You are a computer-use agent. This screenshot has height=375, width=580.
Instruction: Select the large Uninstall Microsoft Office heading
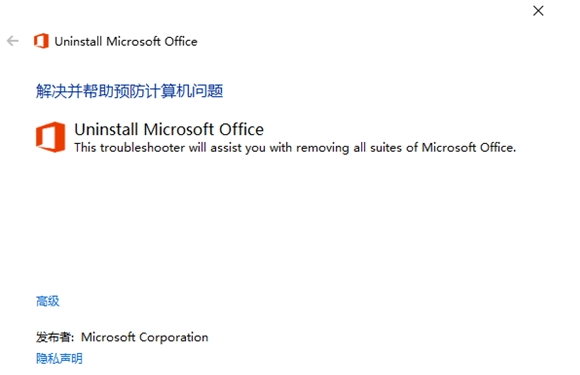pyautogui.click(x=169, y=129)
